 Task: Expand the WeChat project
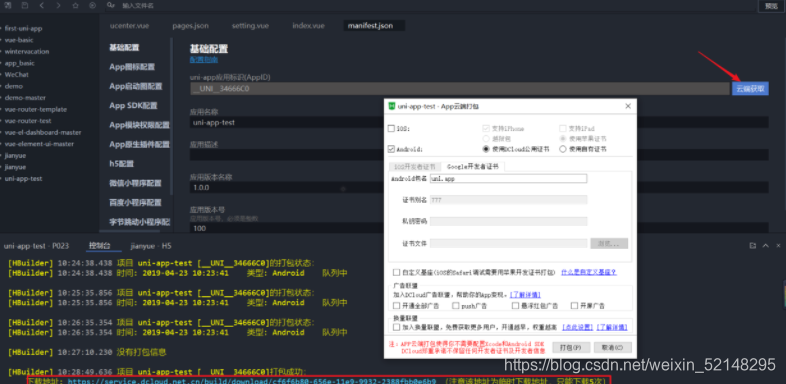[x=2, y=75]
